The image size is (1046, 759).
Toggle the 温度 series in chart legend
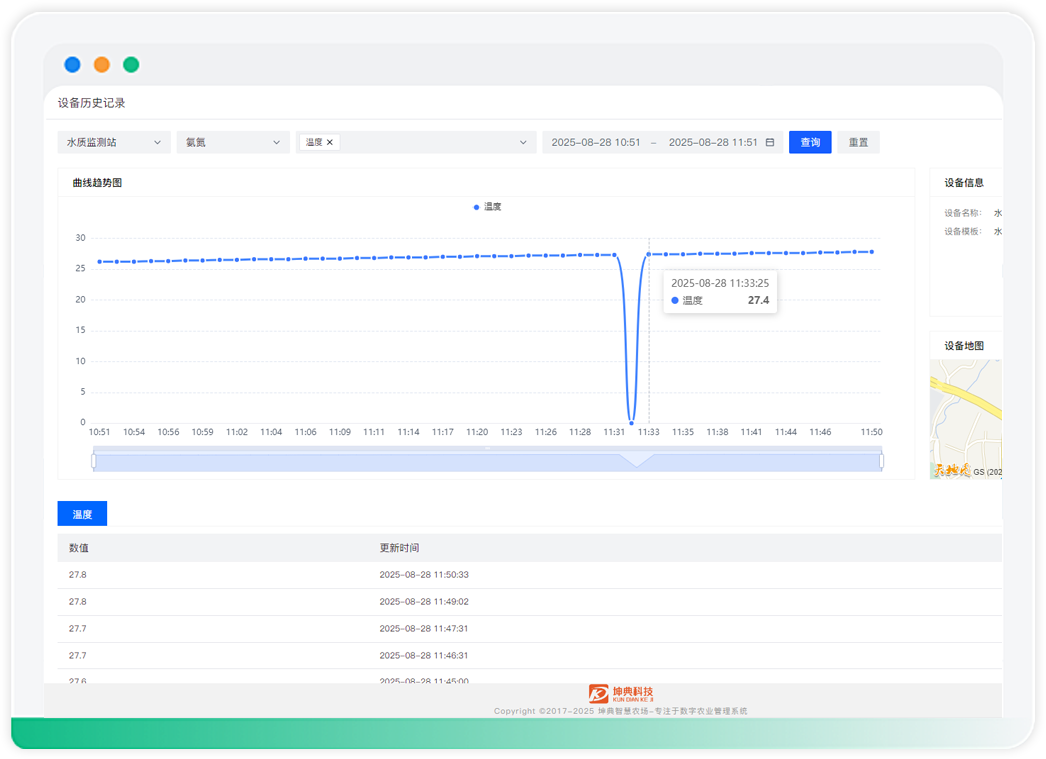(488, 207)
